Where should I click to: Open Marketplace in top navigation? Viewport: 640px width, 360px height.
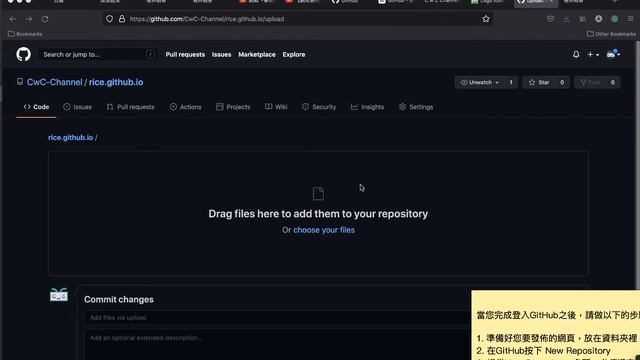(x=257, y=54)
